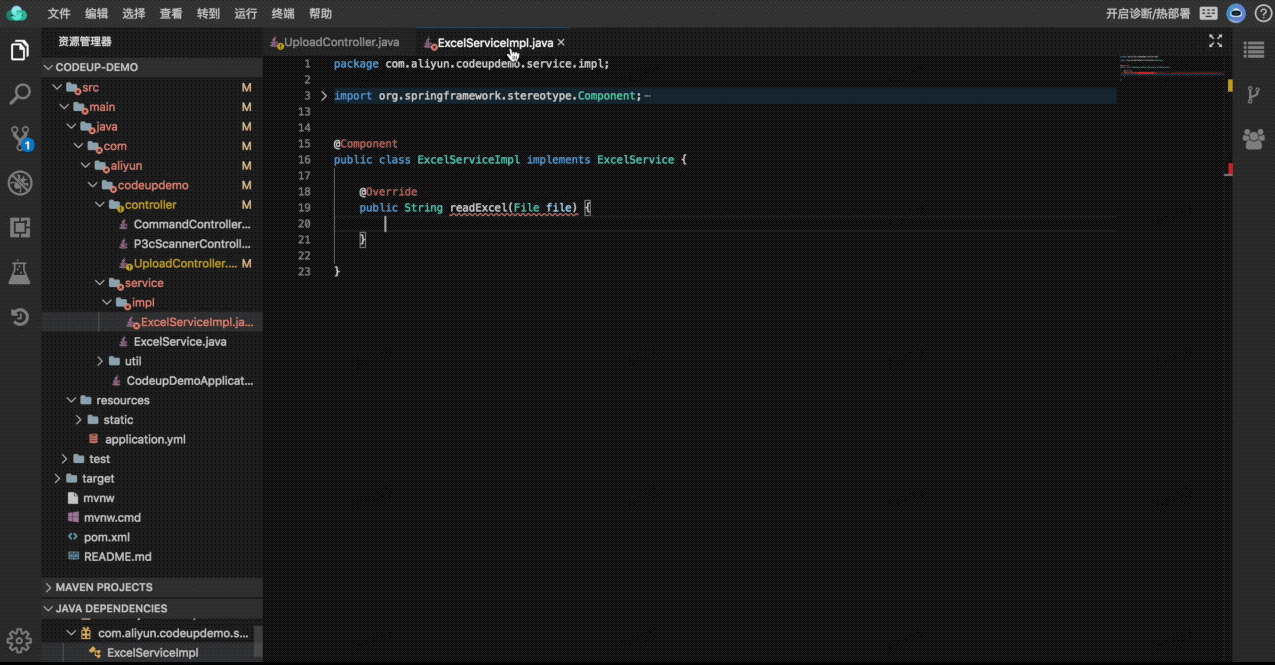The image size is (1275, 665).
Task: Open the 转到 menu
Action: [208, 14]
